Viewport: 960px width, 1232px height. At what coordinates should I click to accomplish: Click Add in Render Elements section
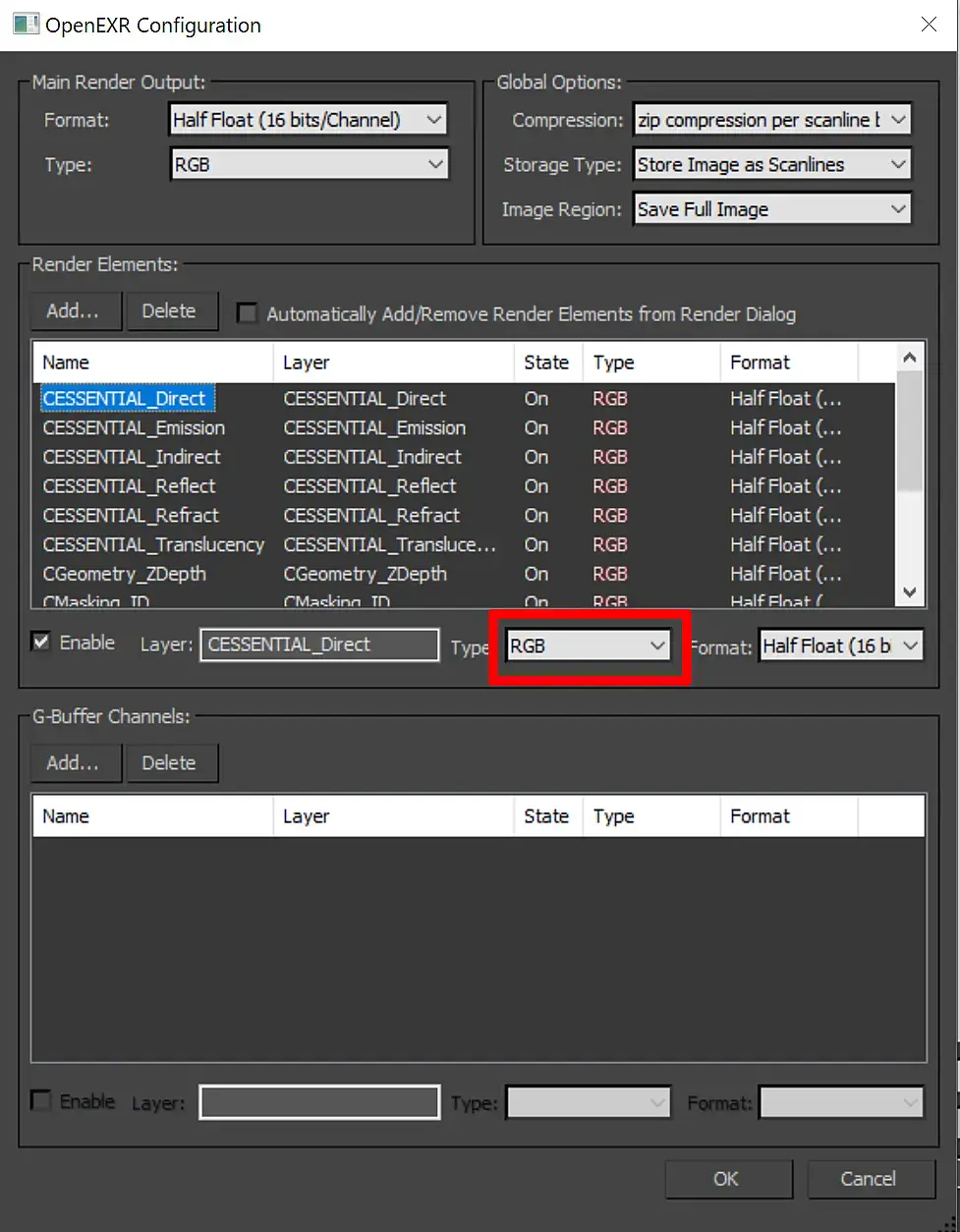[75, 310]
